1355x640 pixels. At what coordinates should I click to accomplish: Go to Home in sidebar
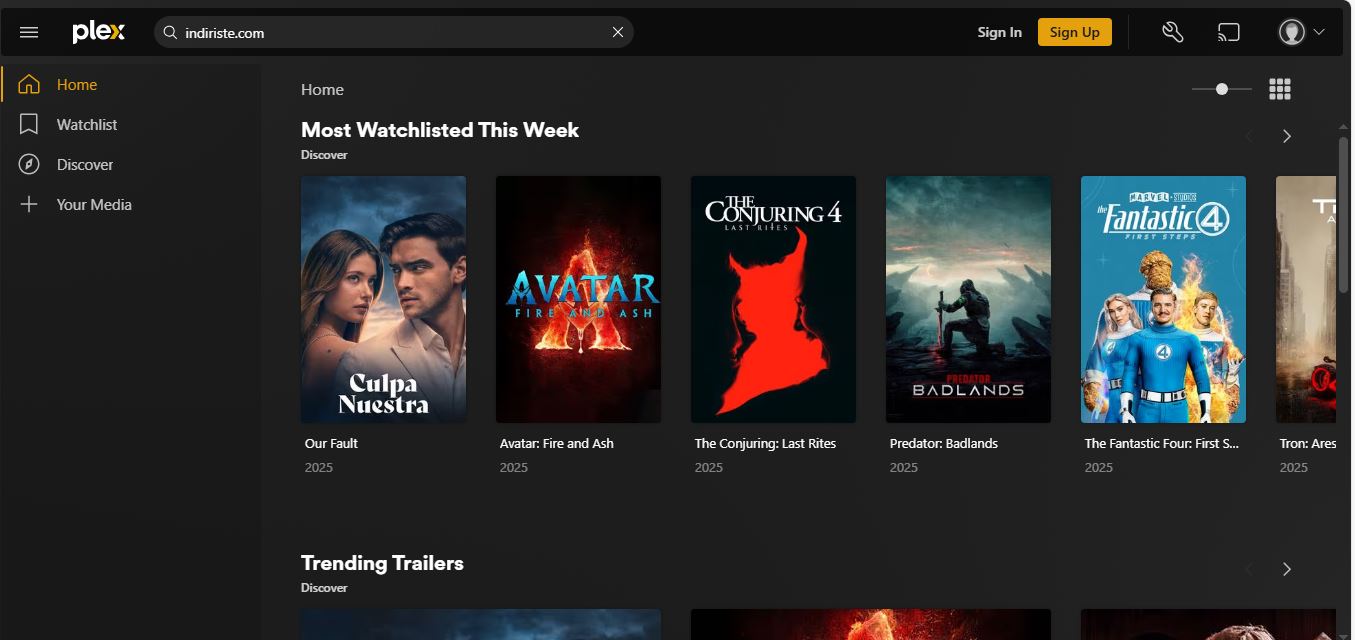pos(76,85)
